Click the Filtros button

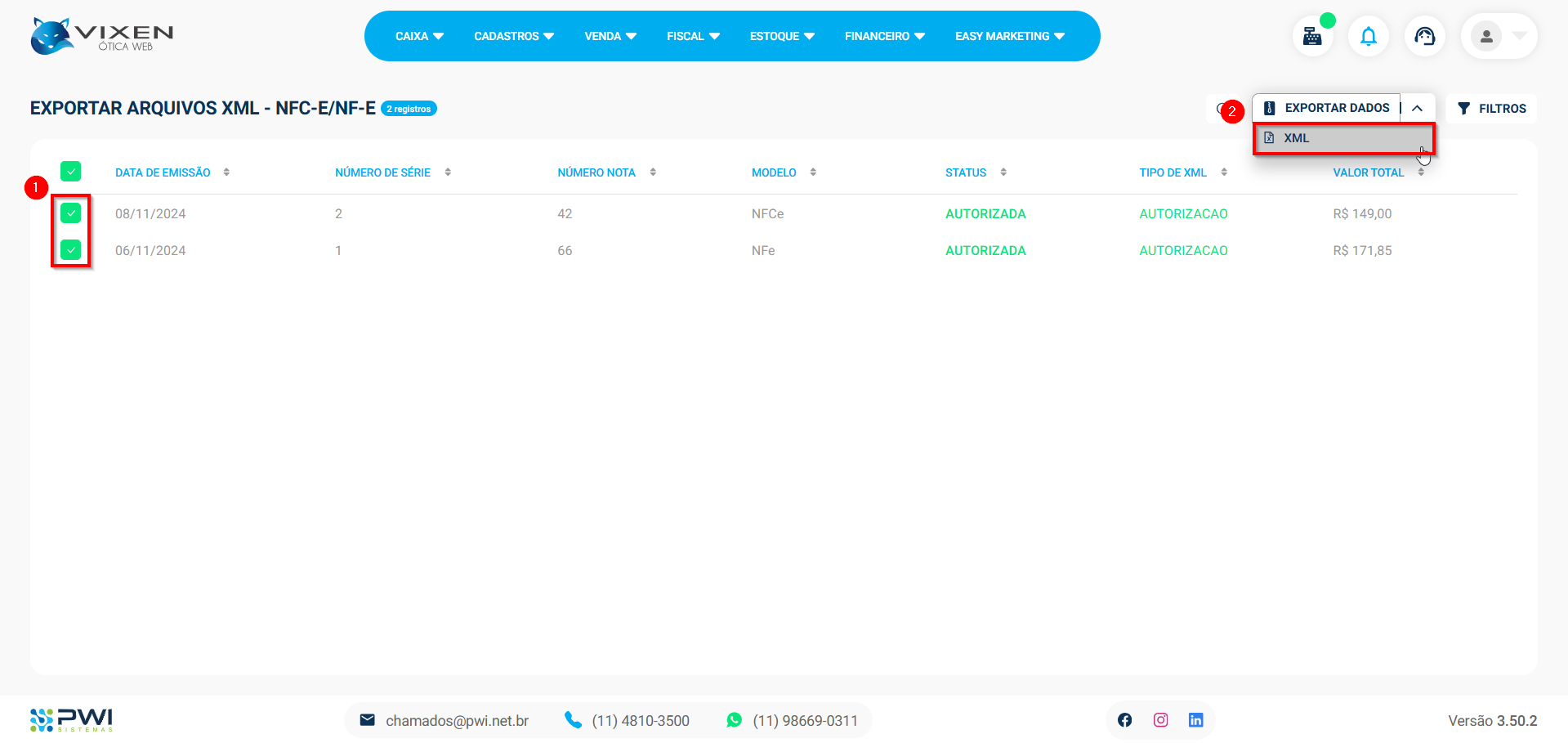(x=1491, y=109)
